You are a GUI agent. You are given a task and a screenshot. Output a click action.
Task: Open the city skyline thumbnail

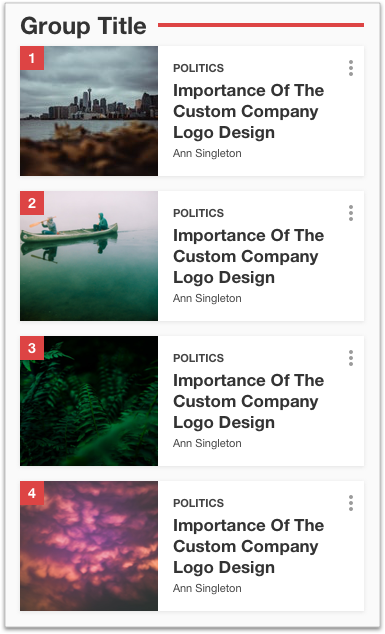point(89,111)
